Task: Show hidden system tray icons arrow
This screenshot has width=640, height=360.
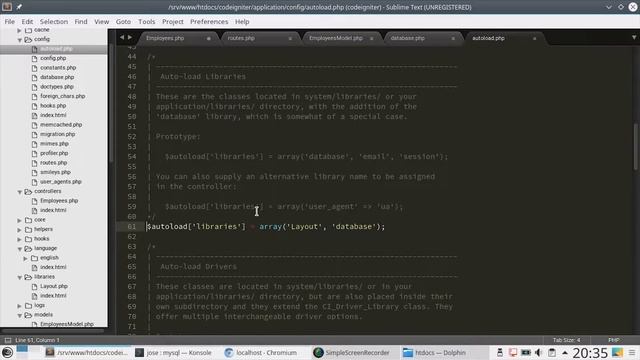Action: [565, 352]
